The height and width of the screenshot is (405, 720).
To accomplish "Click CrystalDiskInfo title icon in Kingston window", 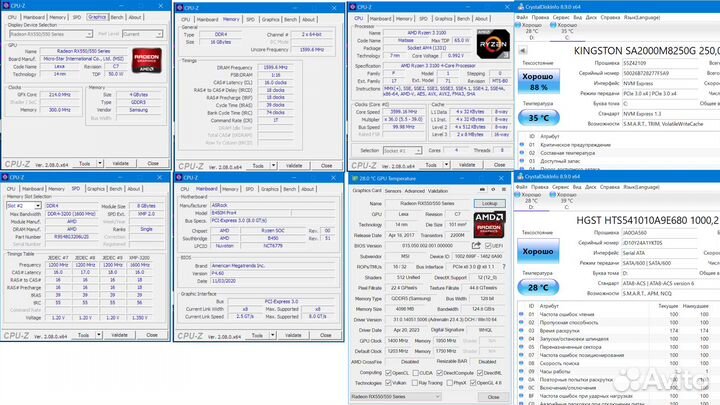I will click(x=521, y=7).
